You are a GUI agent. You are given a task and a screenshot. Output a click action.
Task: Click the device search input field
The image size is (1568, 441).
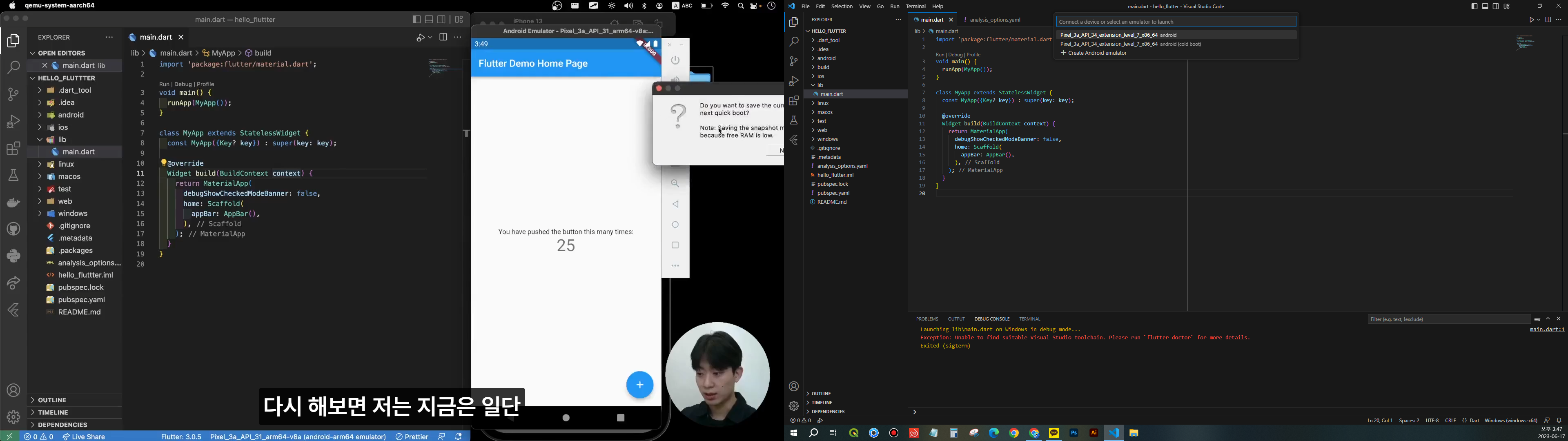[x=1176, y=22]
